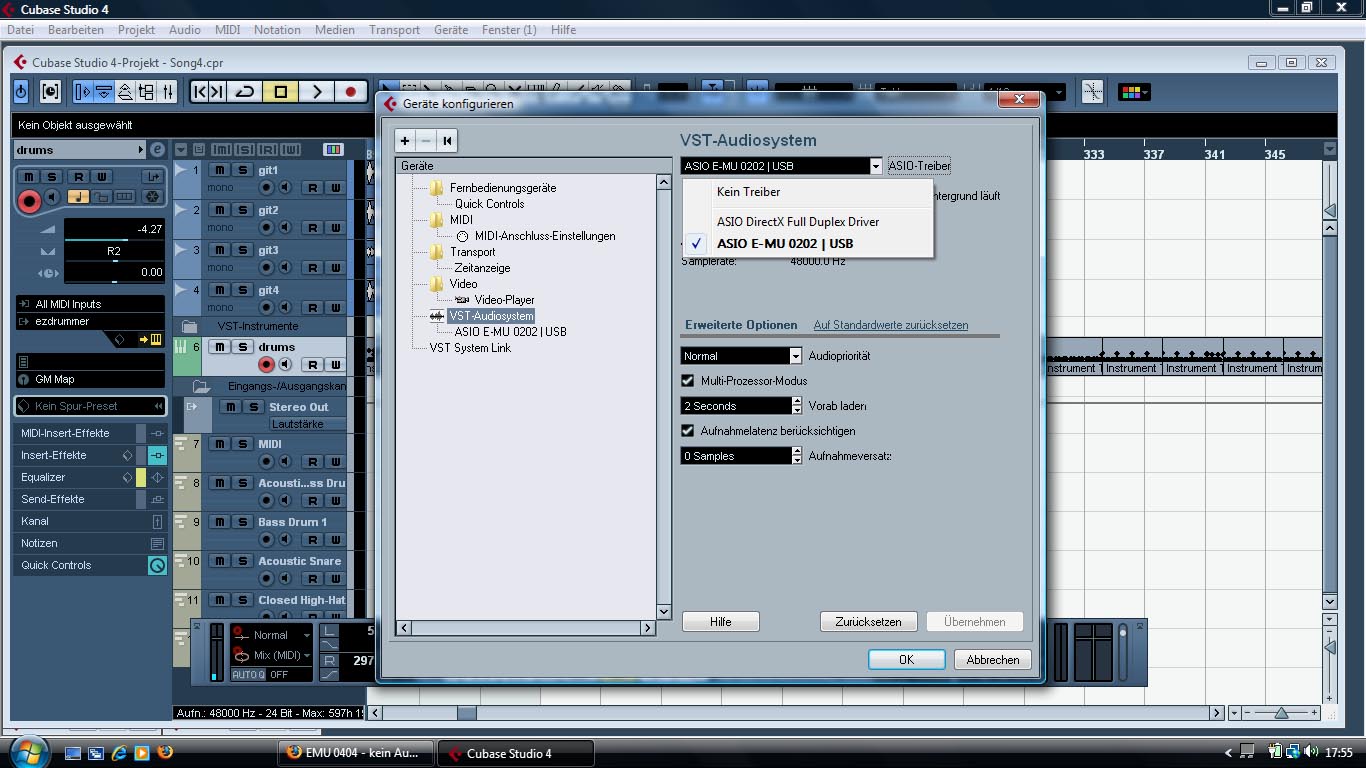Click the Stop transport button
Viewport: 1366px width, 768px height.
point(281,92)
